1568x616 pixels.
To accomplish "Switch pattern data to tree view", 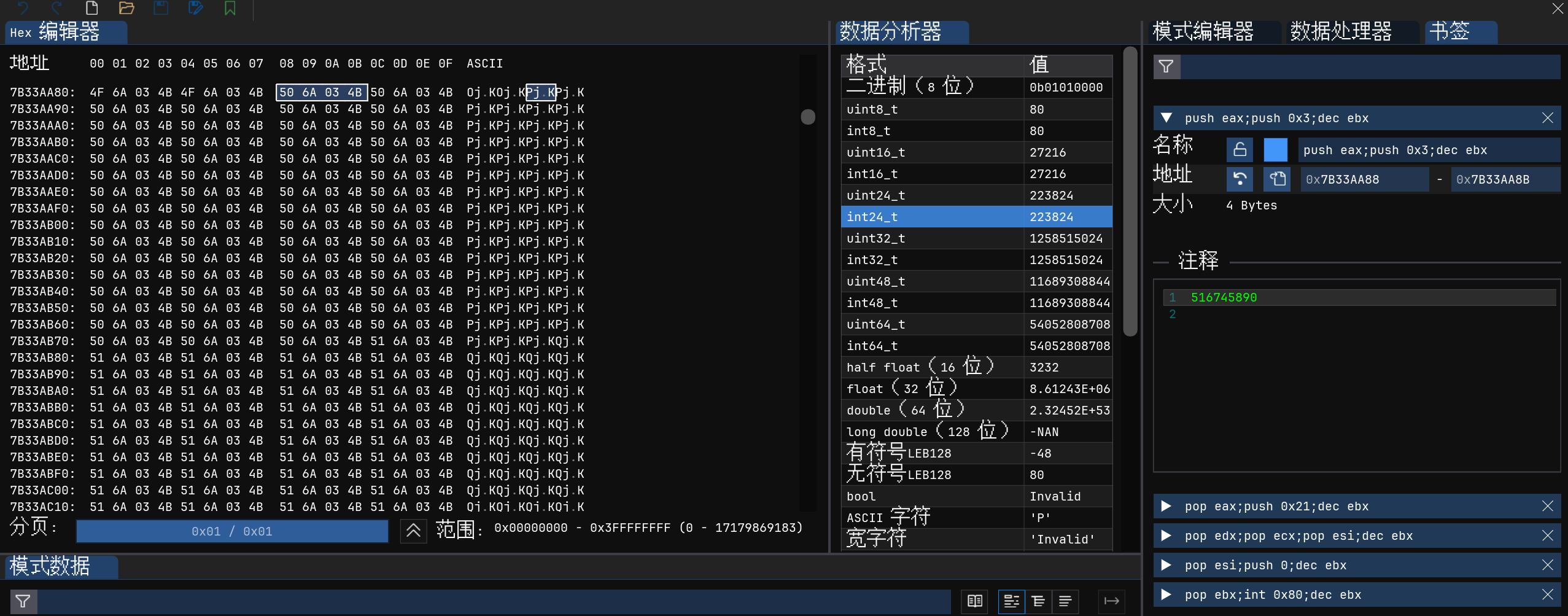I will click(1037, 601).
